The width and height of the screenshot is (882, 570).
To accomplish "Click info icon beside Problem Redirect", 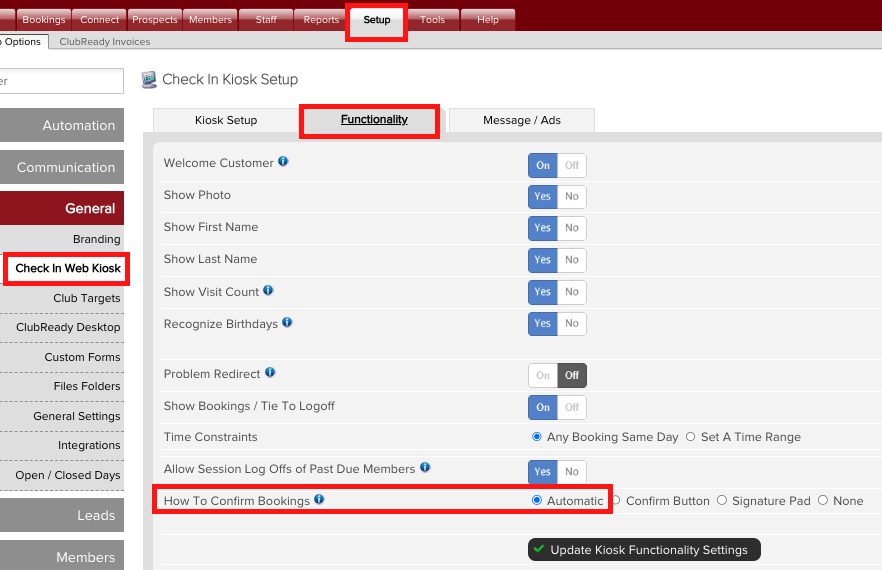I will (x=270, y=373).
